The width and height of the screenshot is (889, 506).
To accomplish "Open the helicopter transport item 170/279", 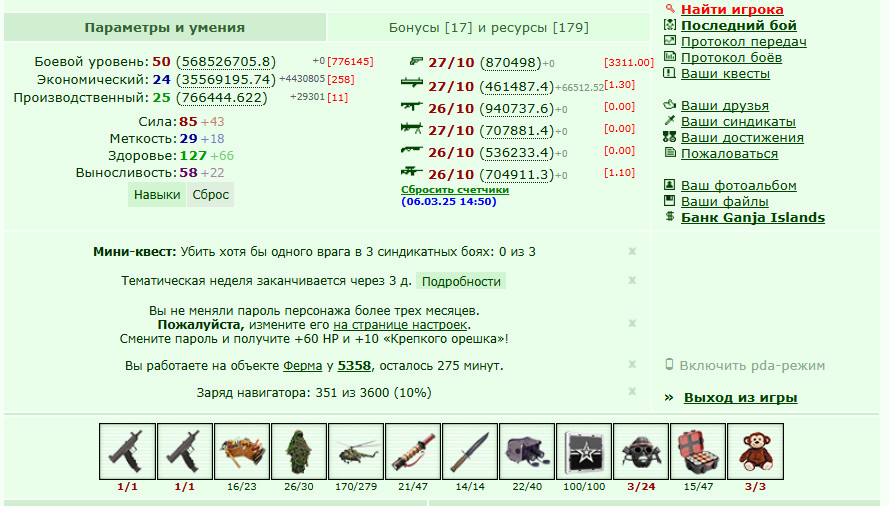I will tap(355, 452).
